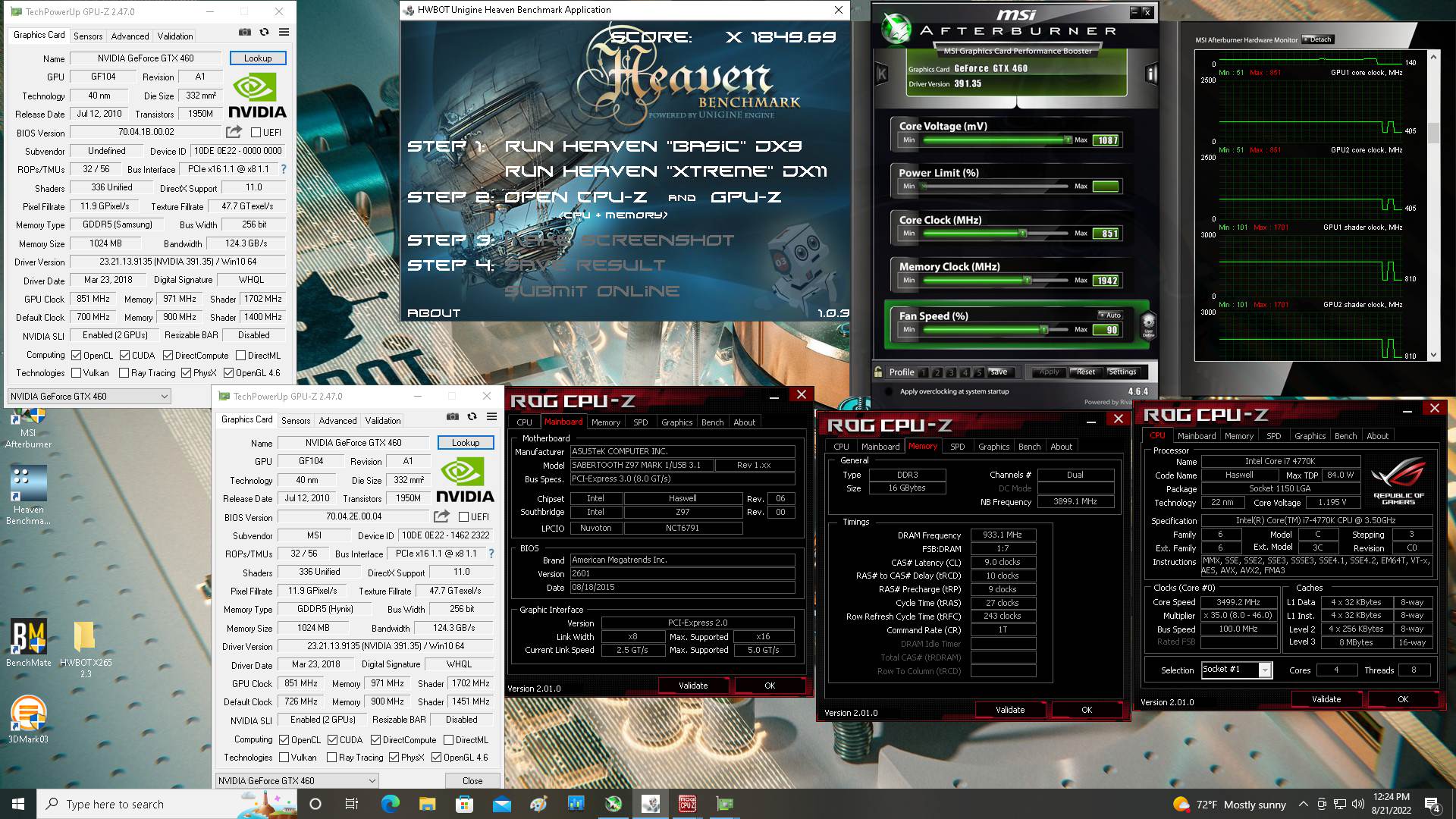
Task: Click the profile lock icon in Afterburner
Action: 878,372
